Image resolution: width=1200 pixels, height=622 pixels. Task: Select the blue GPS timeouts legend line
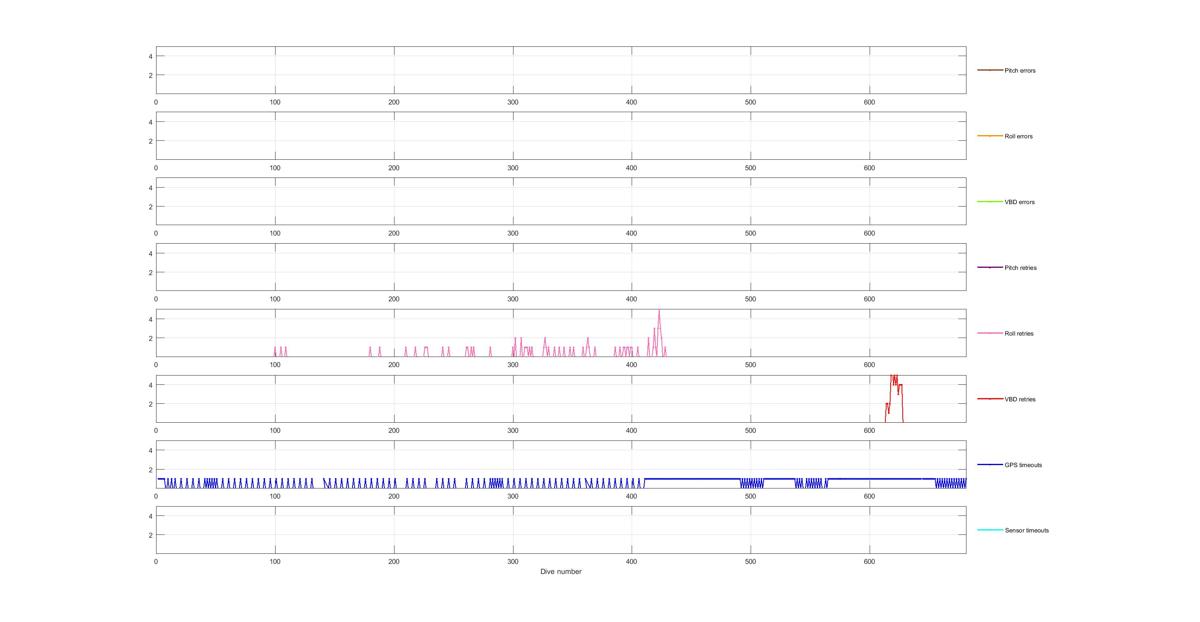[990, 464]
